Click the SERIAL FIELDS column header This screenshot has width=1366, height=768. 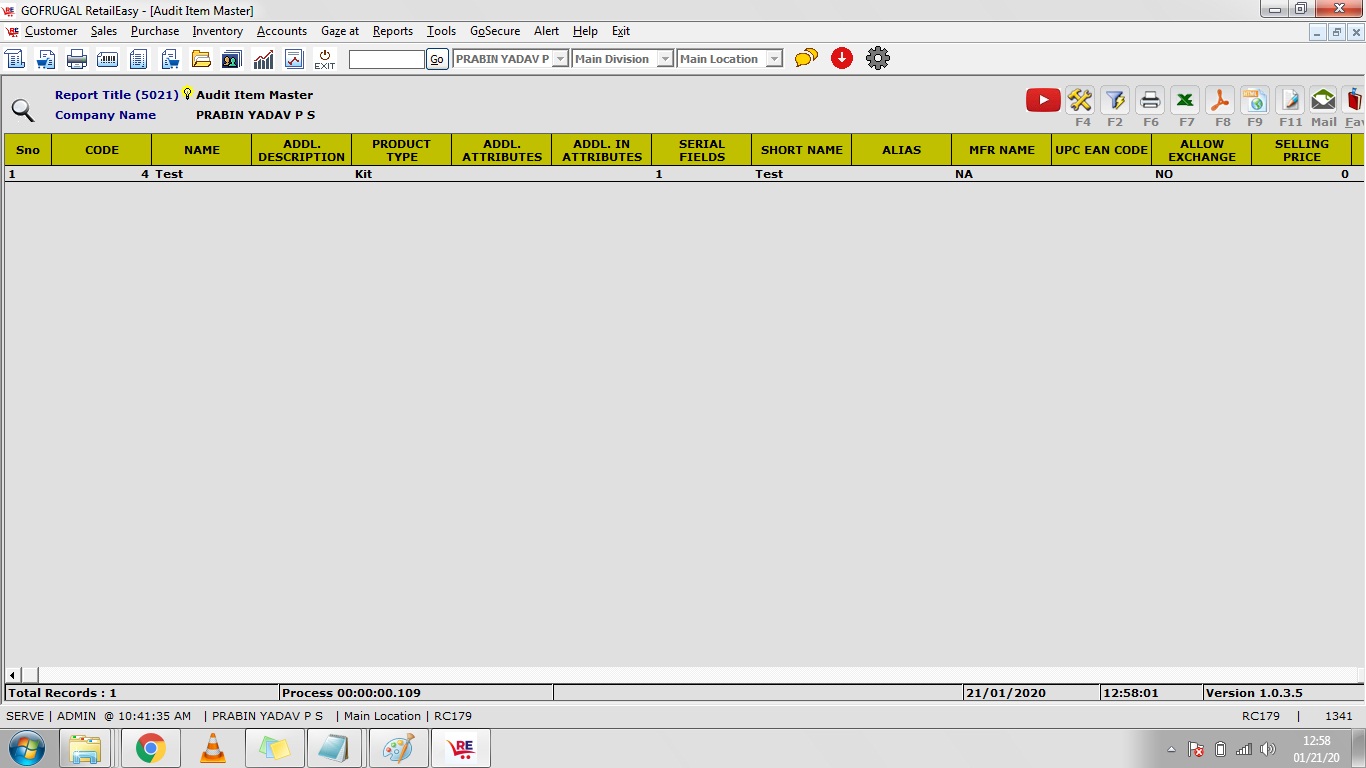702,150
